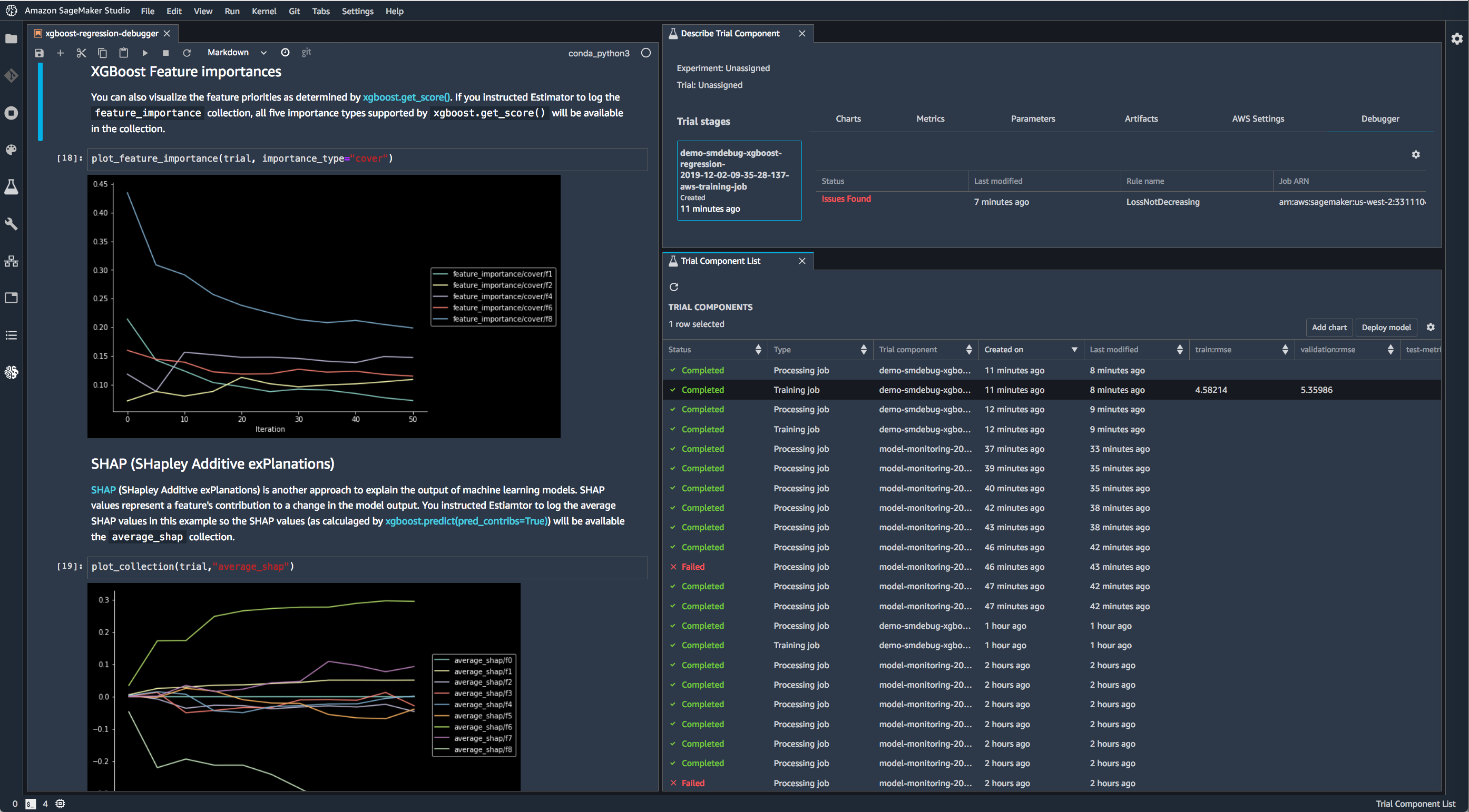1469x812 pixels.
Task: Click the code cell with plot_collection input
Action: [x=367, y=567]
